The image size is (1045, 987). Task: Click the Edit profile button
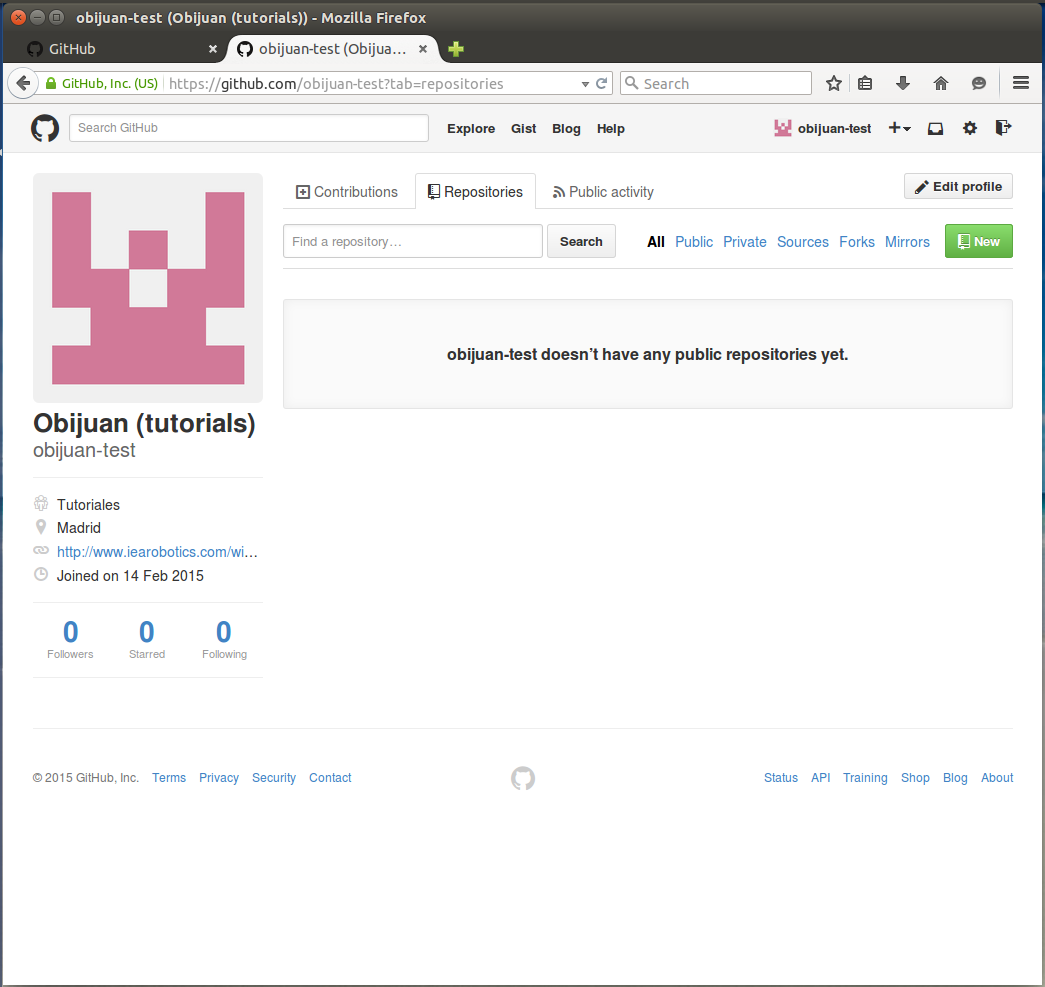(x=958, y=187)
